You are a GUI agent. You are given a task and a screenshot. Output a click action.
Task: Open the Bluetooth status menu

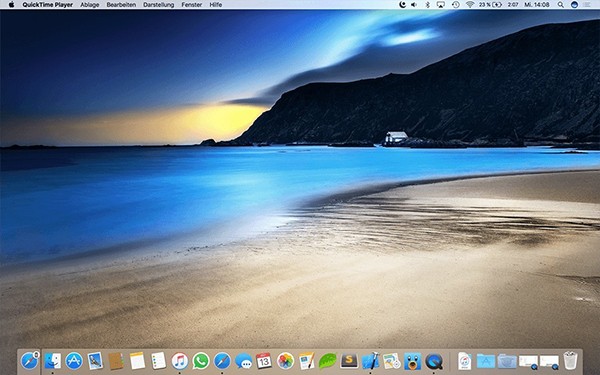point(428,5)
